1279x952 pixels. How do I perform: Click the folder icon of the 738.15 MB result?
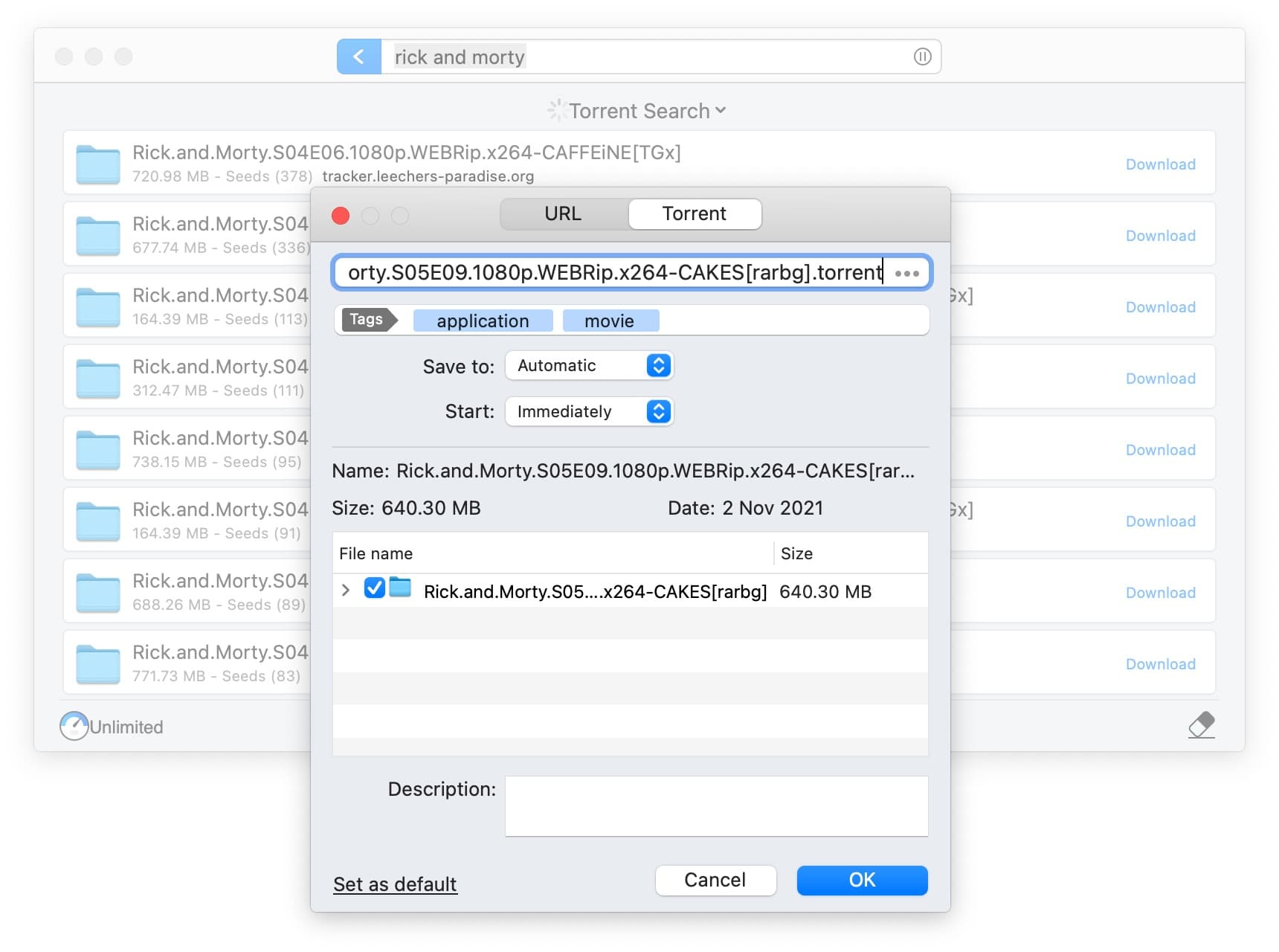[x=98, y=449]
